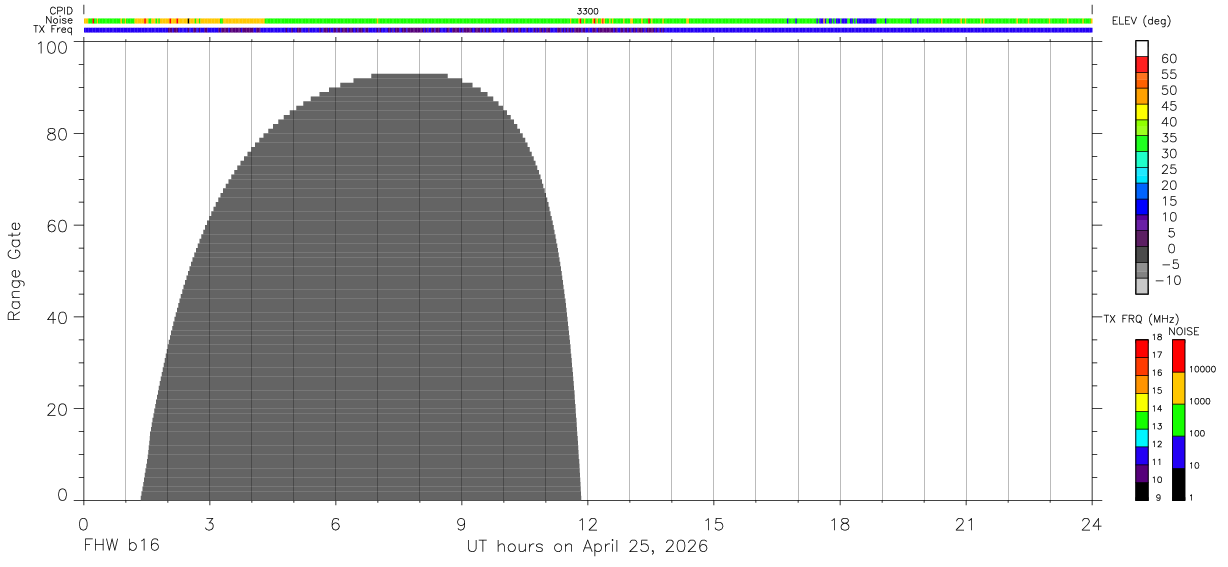Image resolution: width=1228 pixels, height=567 pixels.
Task: Click the x-axis tick label '9'
Action: tap(462, 524)
